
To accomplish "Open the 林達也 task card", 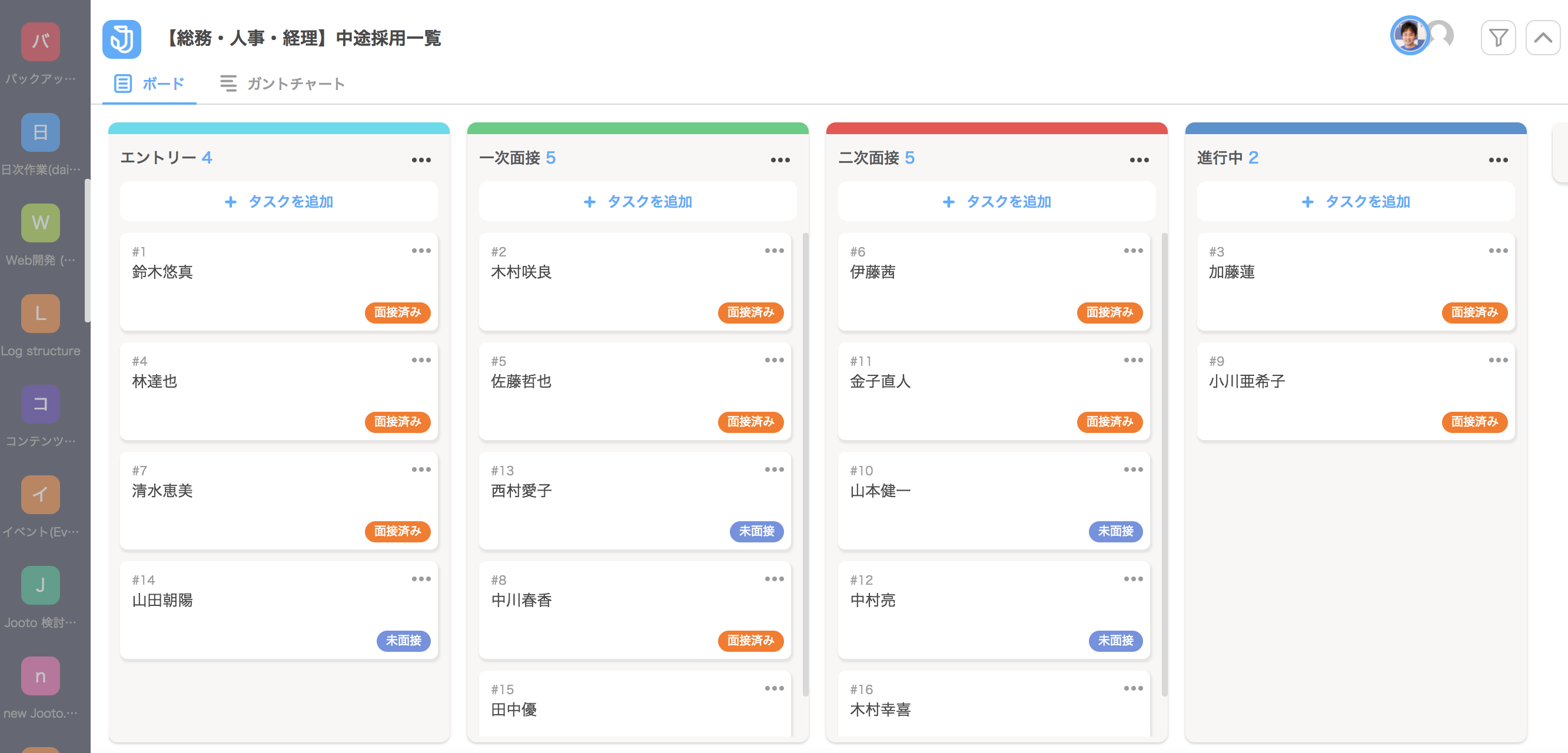I will click(x=279, y=392).
